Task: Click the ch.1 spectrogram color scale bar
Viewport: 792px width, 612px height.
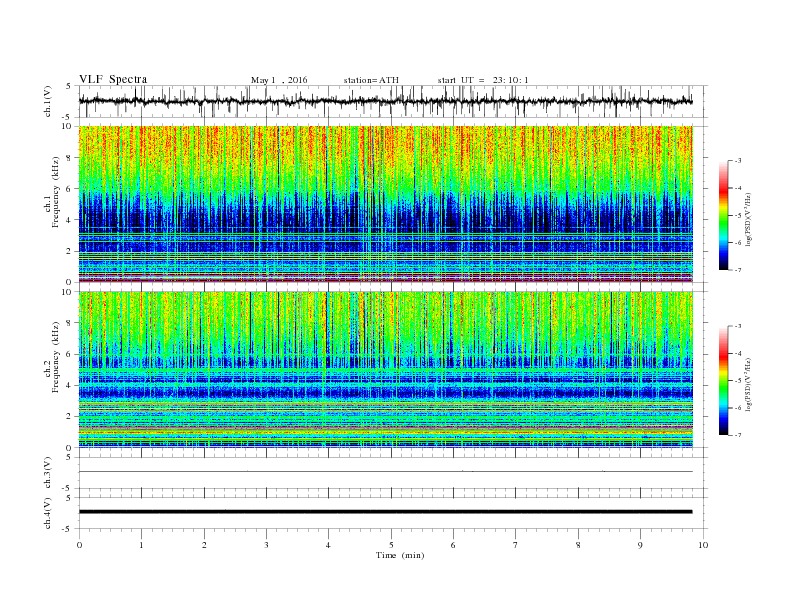Action: (723, 215)
